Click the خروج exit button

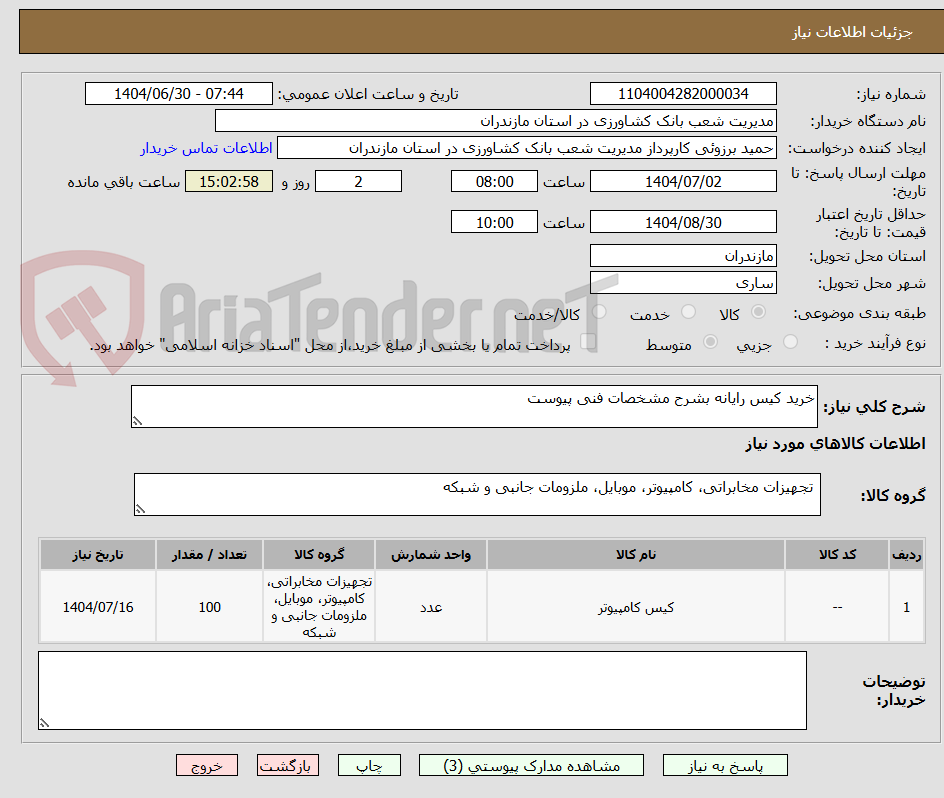(206, 764)
